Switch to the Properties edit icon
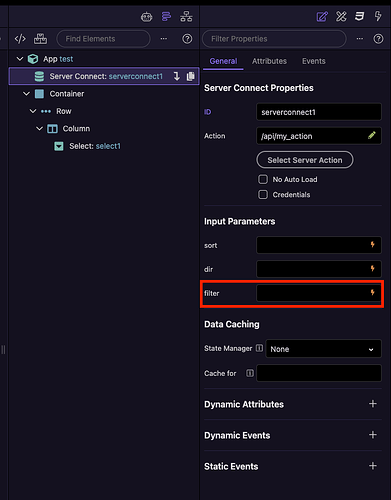 [x=322, y=16]
